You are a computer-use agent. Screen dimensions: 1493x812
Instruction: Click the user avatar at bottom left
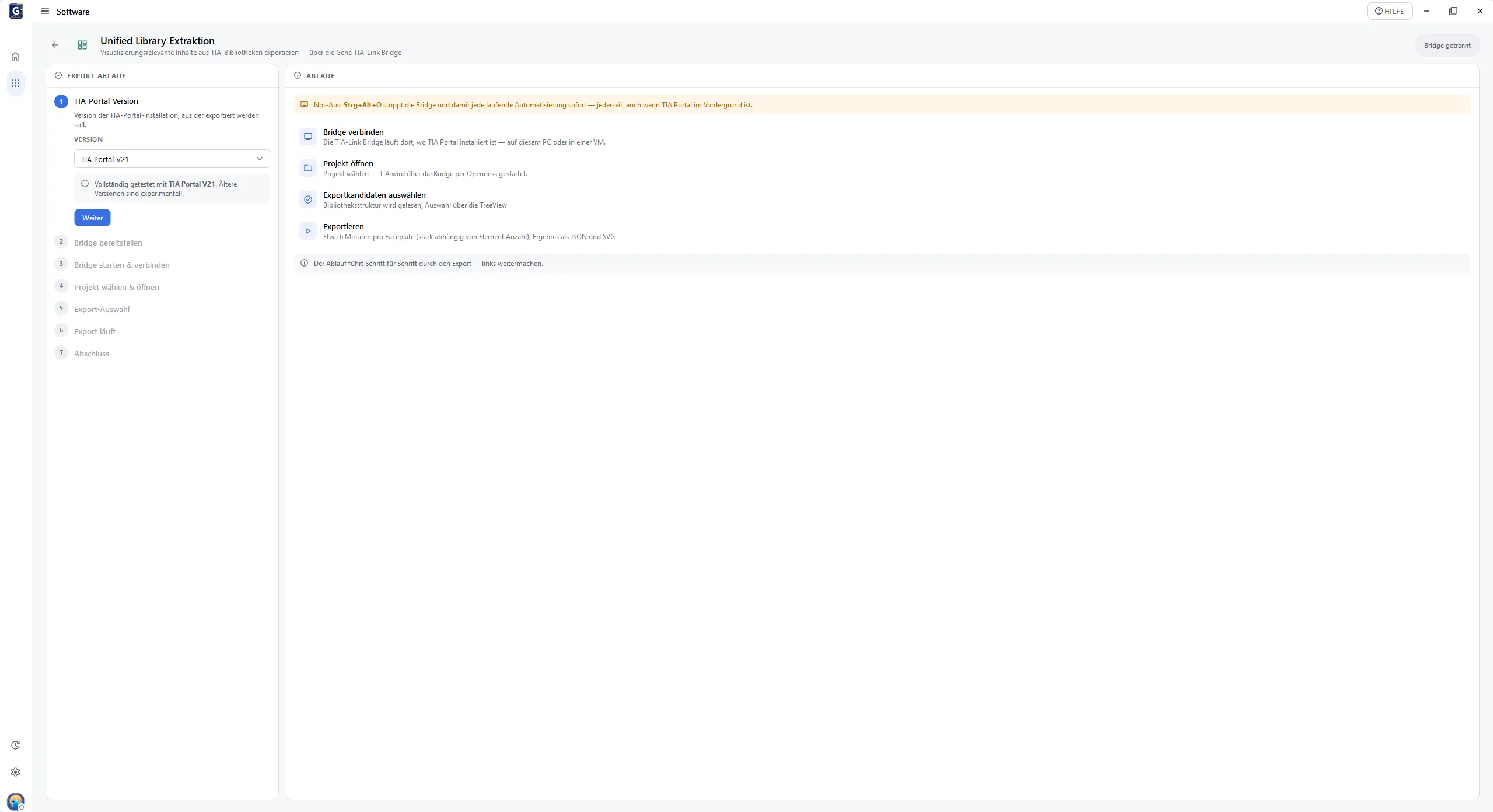pyautogui.click(x=16, y=801)
